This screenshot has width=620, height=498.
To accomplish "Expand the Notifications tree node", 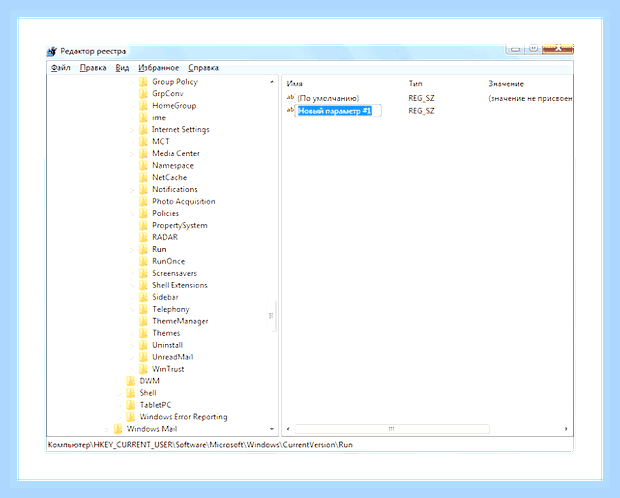I will tap(132, 190).
